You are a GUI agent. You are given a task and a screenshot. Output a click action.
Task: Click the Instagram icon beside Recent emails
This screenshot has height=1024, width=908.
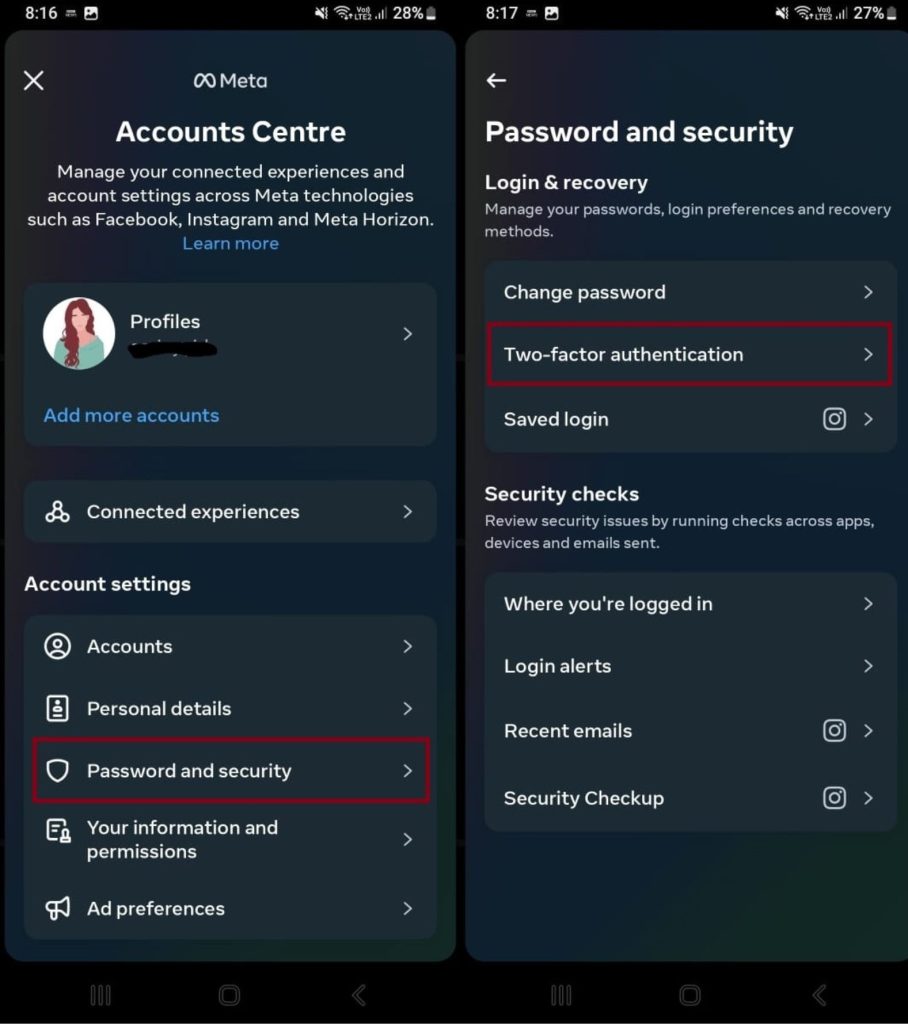tap(835, 731)
